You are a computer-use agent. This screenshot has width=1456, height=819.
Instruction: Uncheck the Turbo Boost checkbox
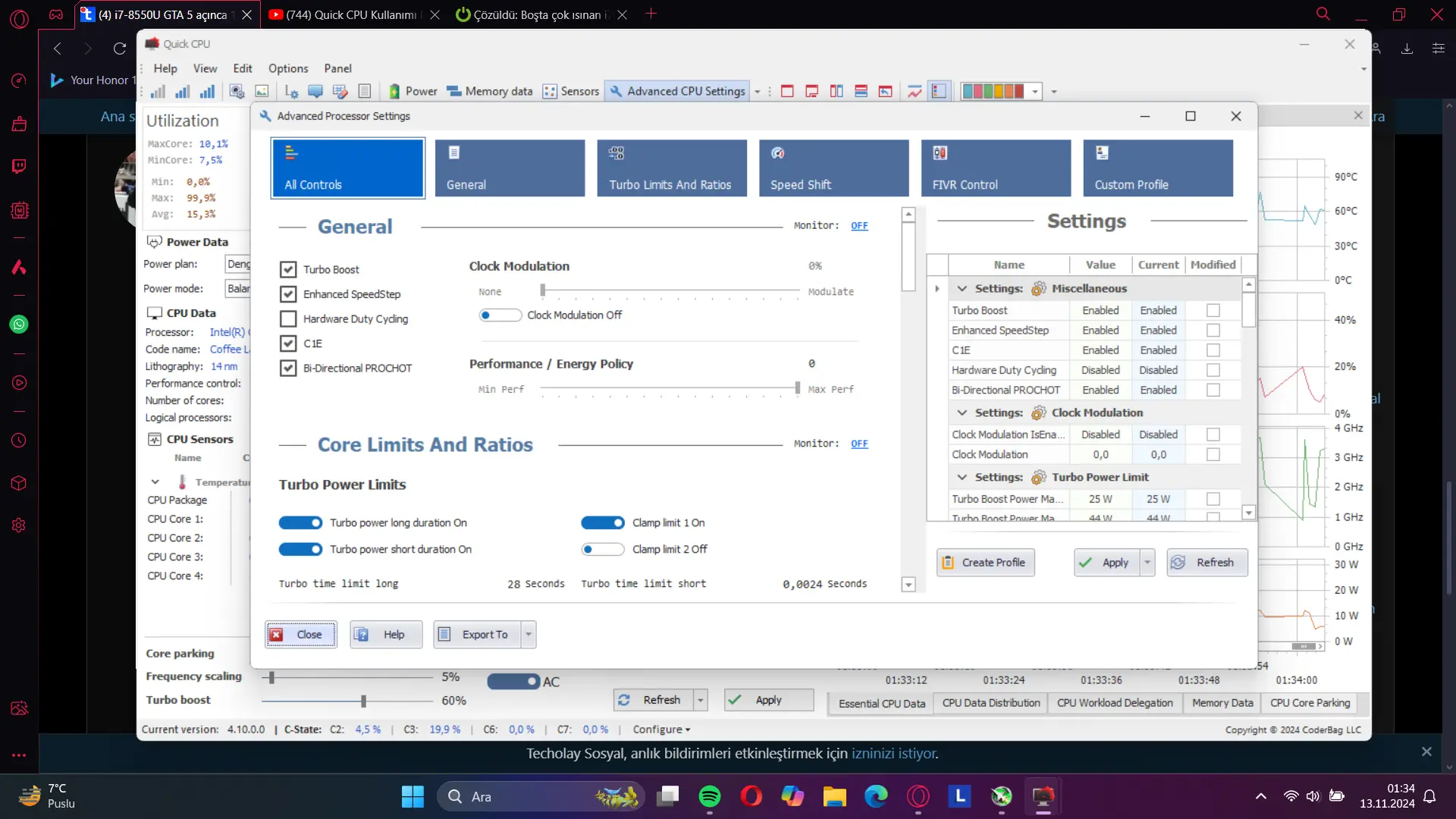(288, 269)
